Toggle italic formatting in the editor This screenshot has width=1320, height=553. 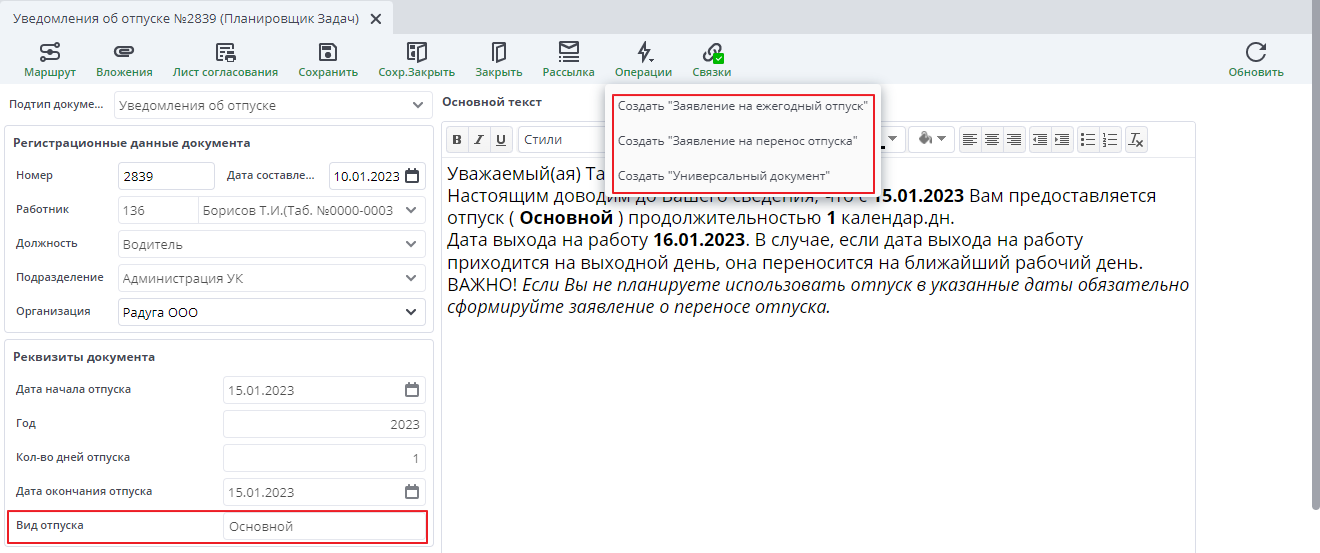[x=479, y=140]
